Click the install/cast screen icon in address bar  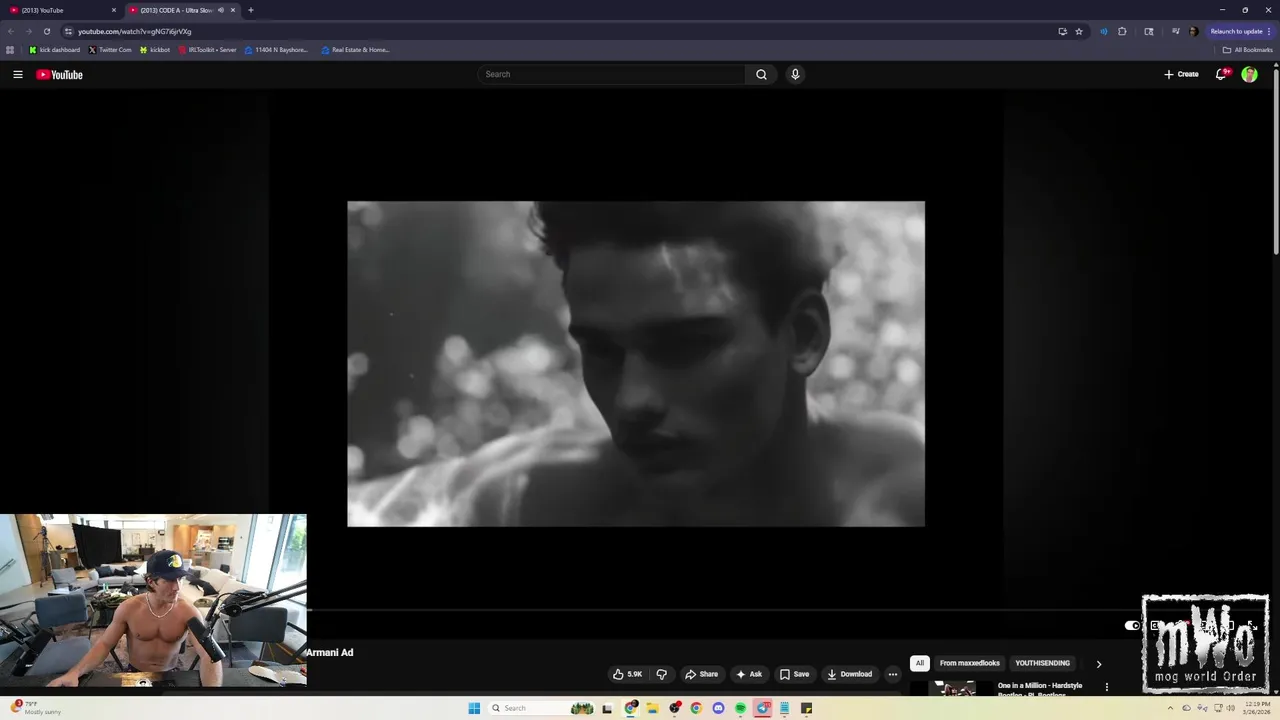coord(1062,31)
